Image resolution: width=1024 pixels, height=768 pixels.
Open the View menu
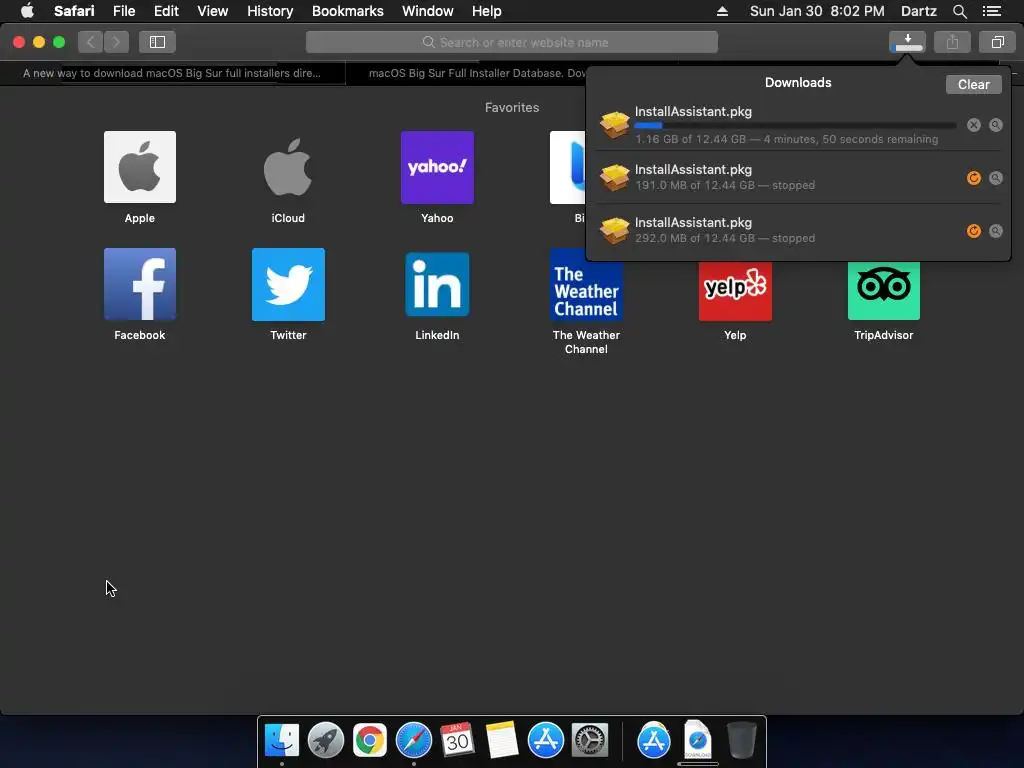pyautogui.click(x=212, y=11)
